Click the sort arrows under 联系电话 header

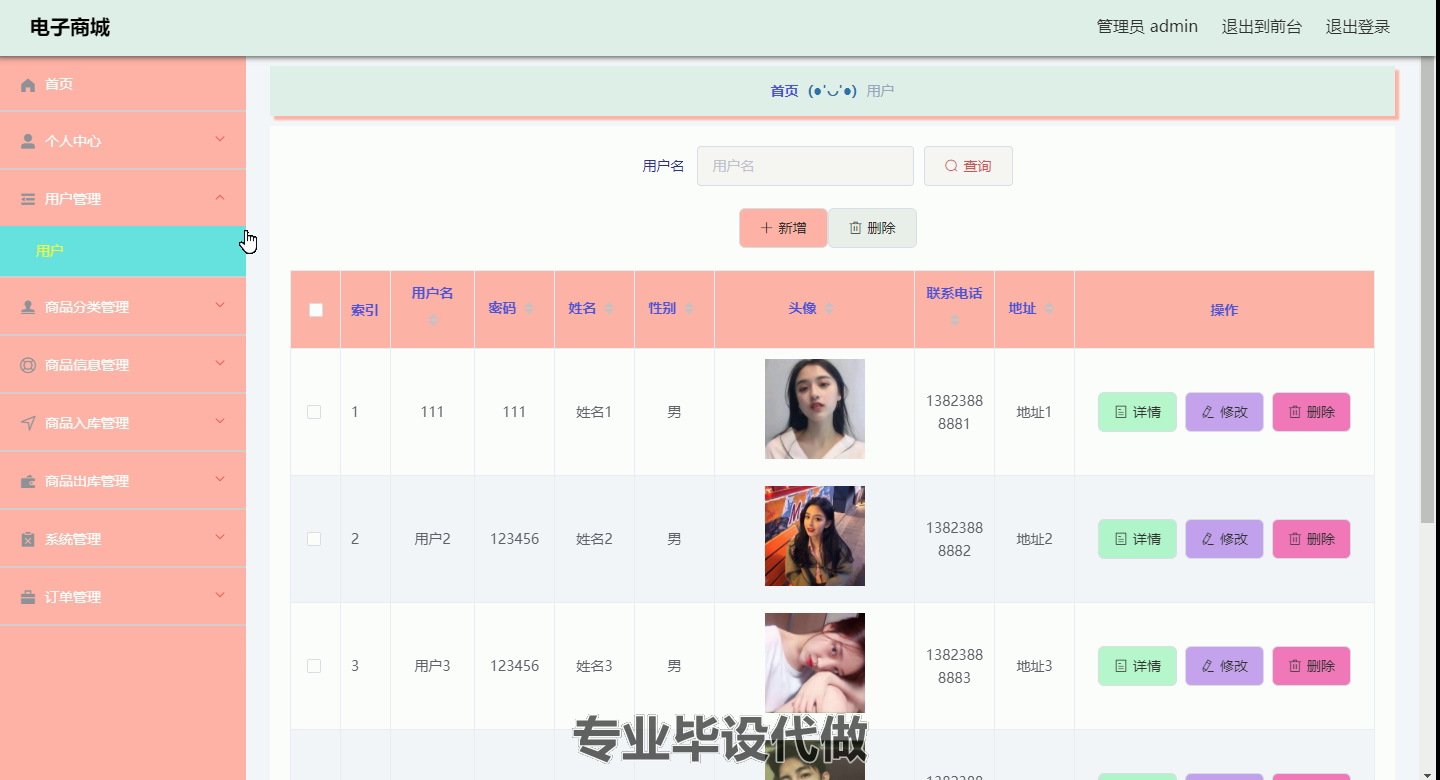[955, 320]
